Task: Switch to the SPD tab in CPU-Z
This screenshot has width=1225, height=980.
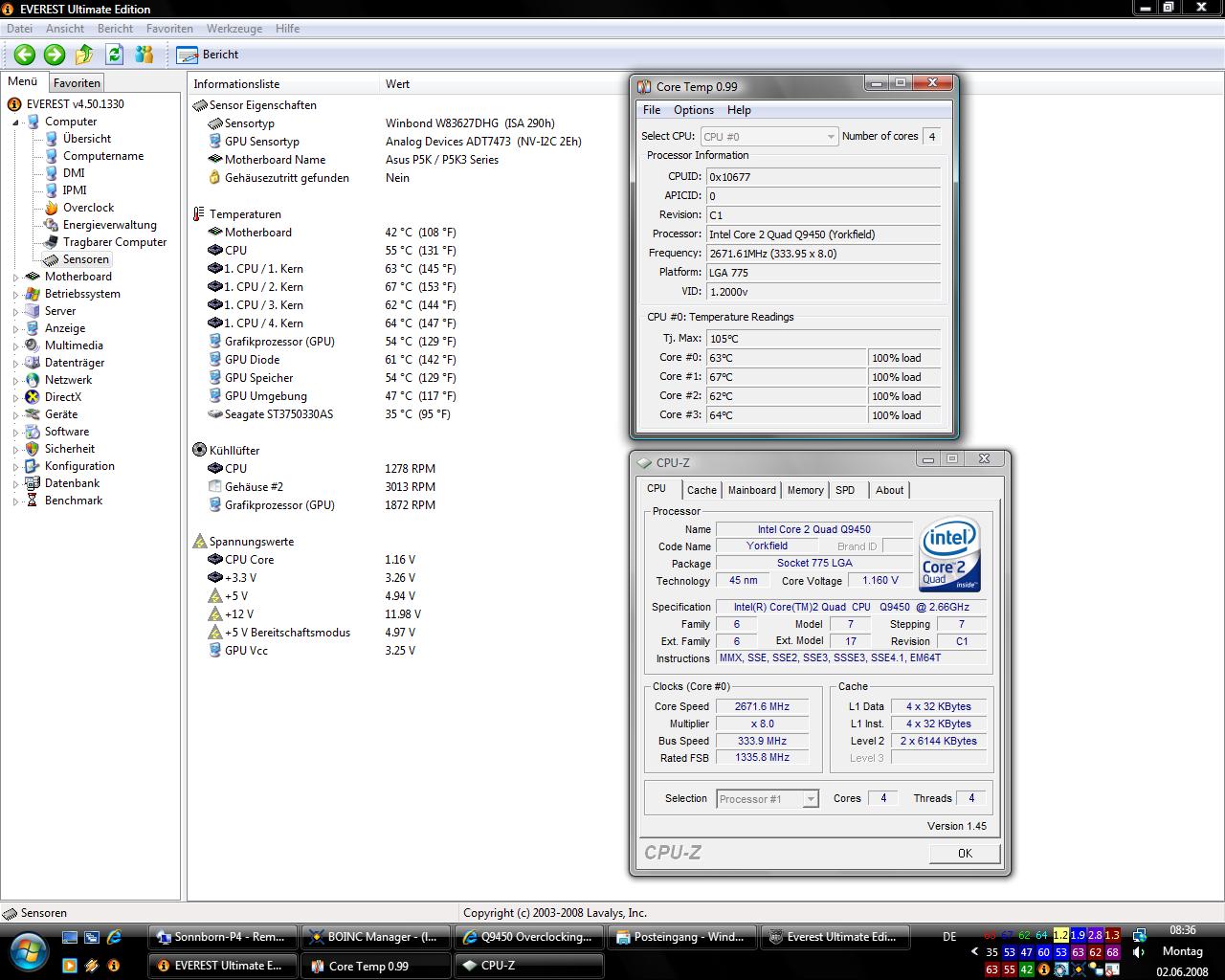Action: coord(845,490)
